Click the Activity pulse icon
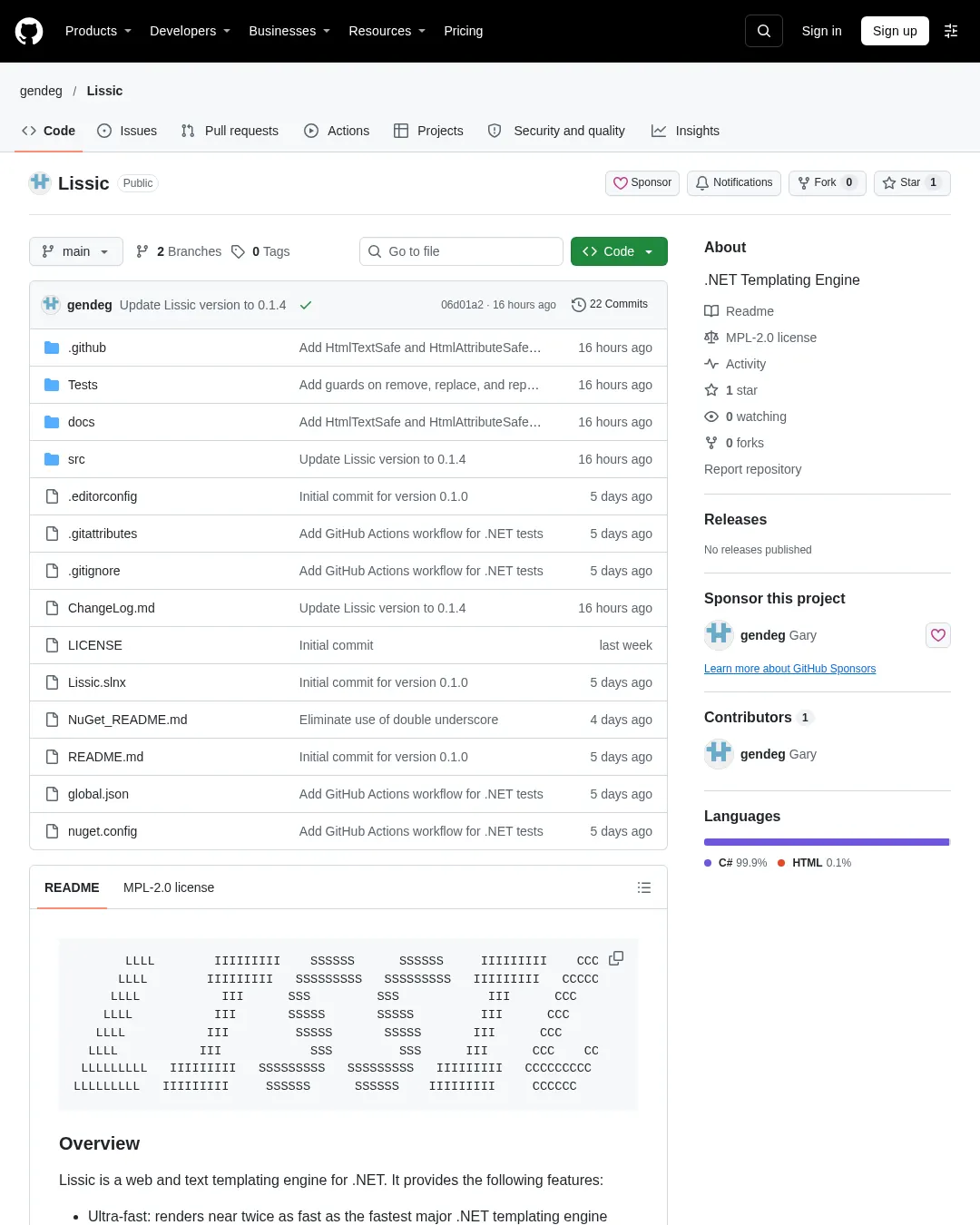 pos(711,364)
